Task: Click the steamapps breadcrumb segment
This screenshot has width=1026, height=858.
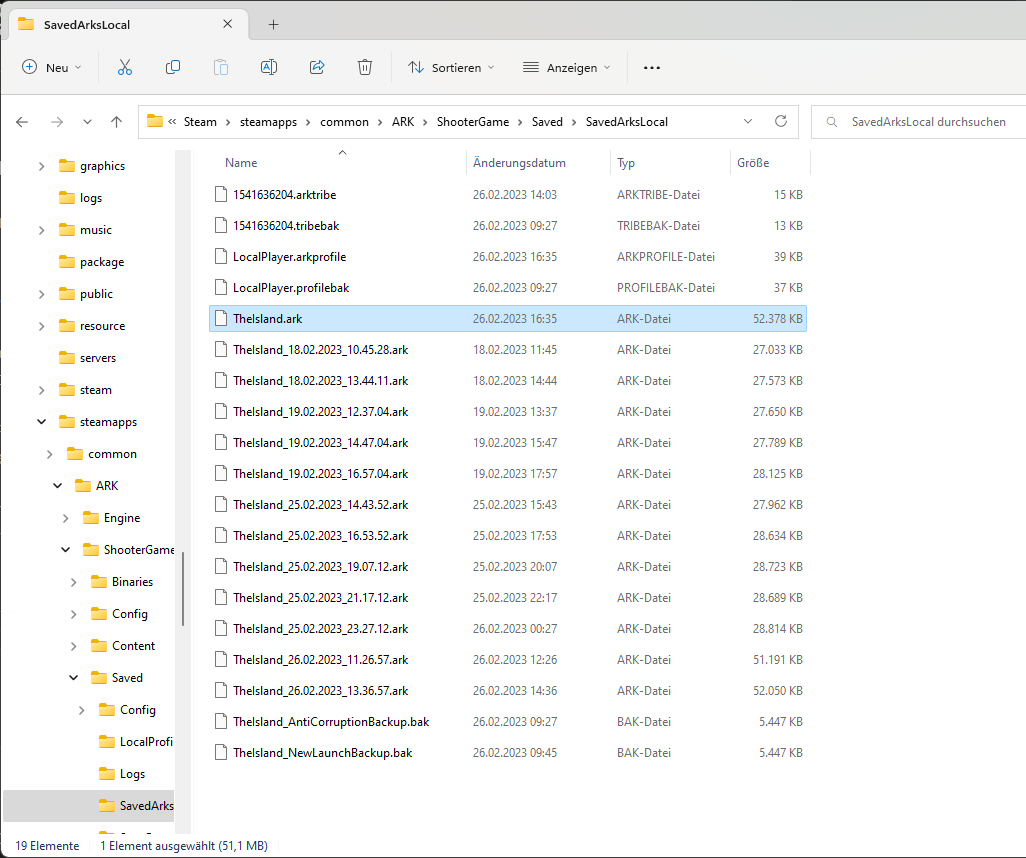Action: click(x=268, y=122)
